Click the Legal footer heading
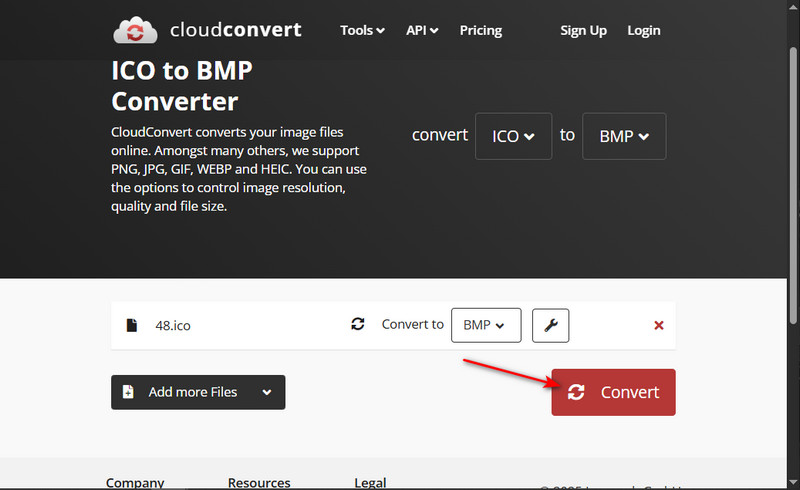 tap(370, 482)
